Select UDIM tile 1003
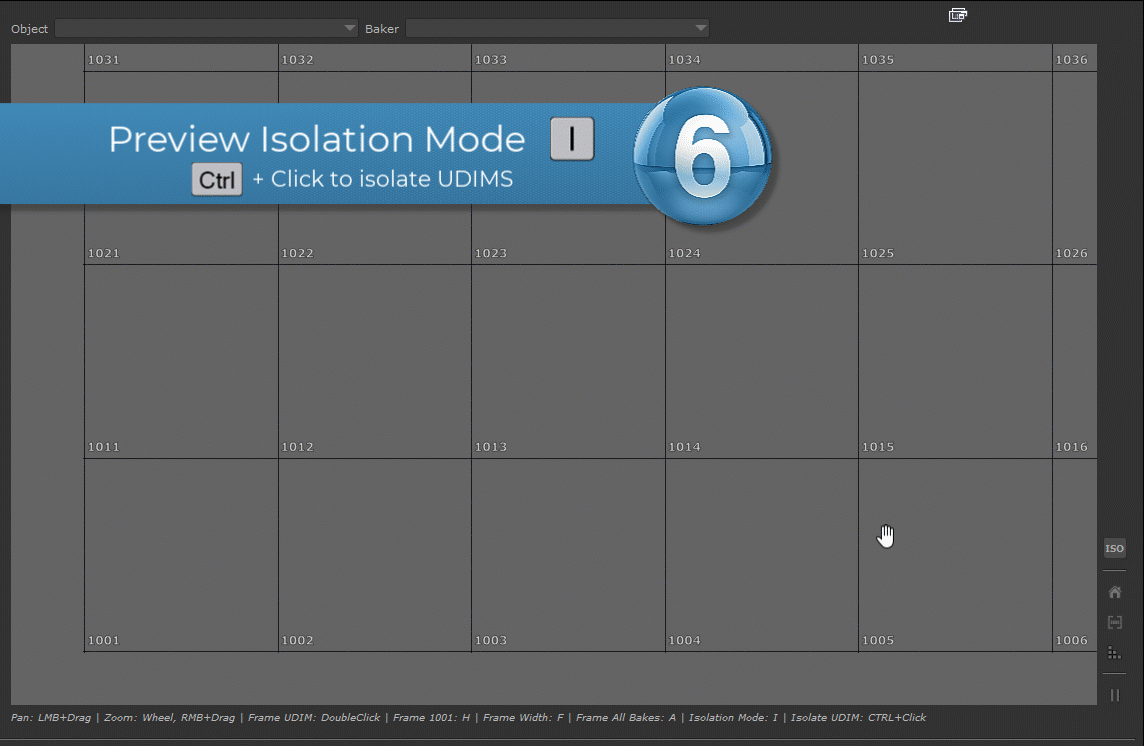Image resolution: width=1144 pixels, height=746 pixels. (x=568, y=555)
